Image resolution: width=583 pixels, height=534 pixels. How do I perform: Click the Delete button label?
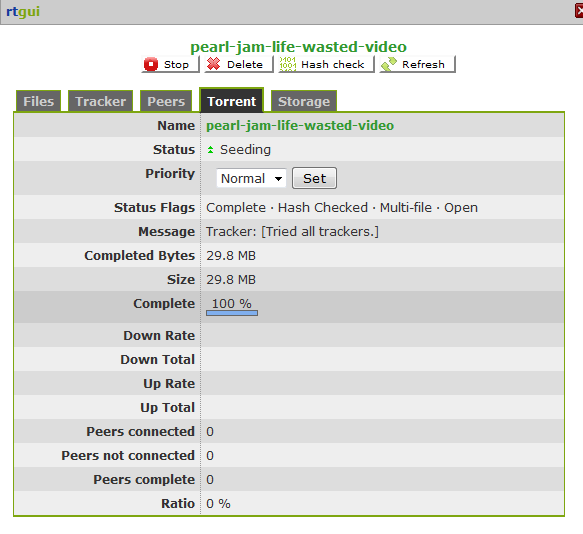pyautogui.click(x=245, y=64)
